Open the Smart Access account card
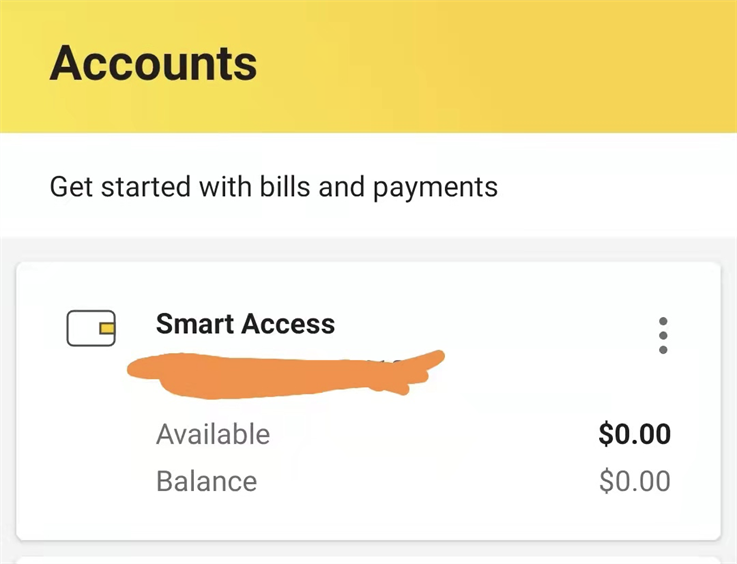737x564 pixels. [368, 401]
